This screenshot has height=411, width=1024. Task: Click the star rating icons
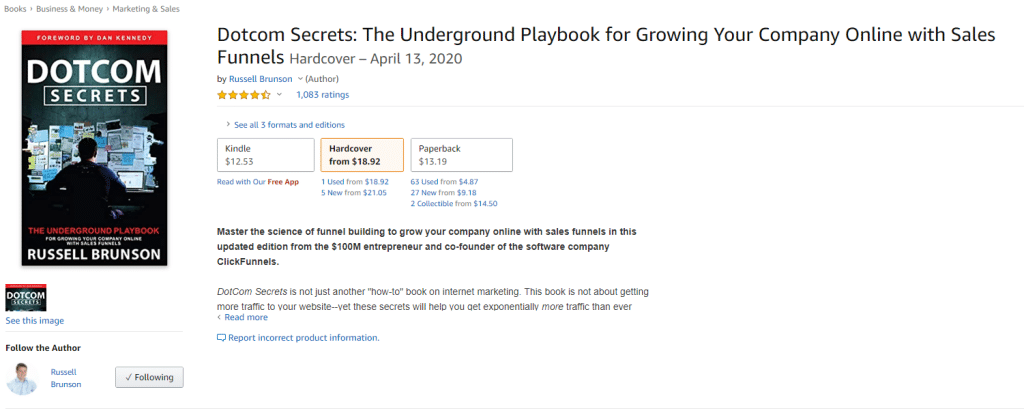(244, 95)
